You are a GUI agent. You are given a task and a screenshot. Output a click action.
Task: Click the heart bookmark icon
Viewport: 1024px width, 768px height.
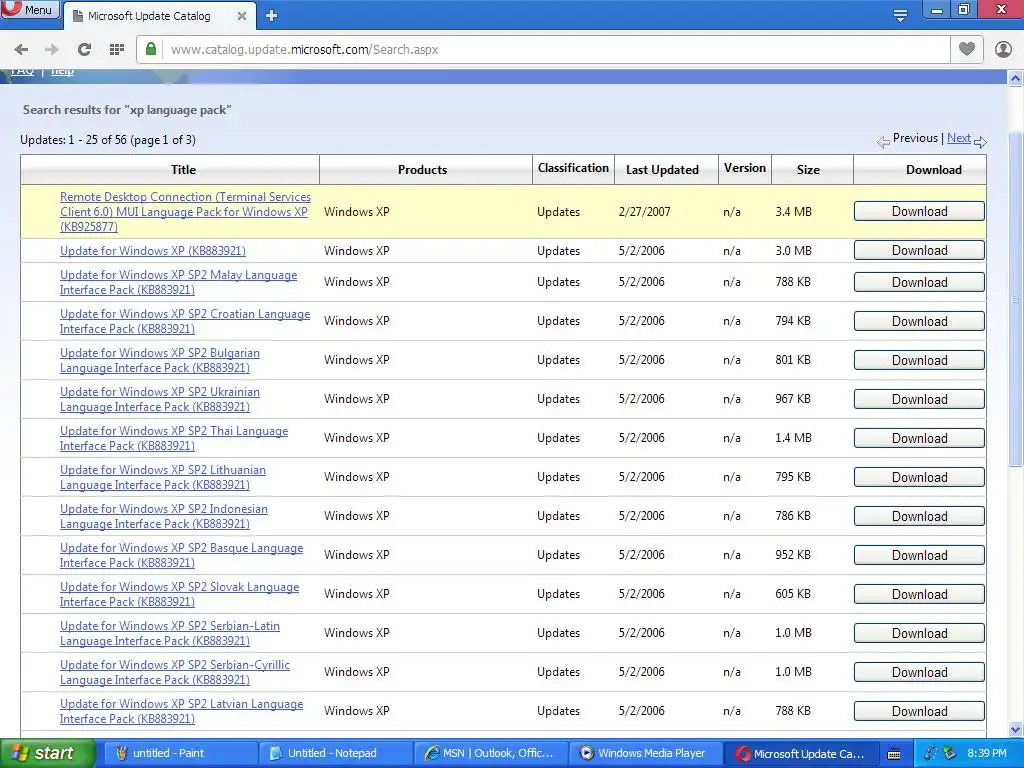967,49
